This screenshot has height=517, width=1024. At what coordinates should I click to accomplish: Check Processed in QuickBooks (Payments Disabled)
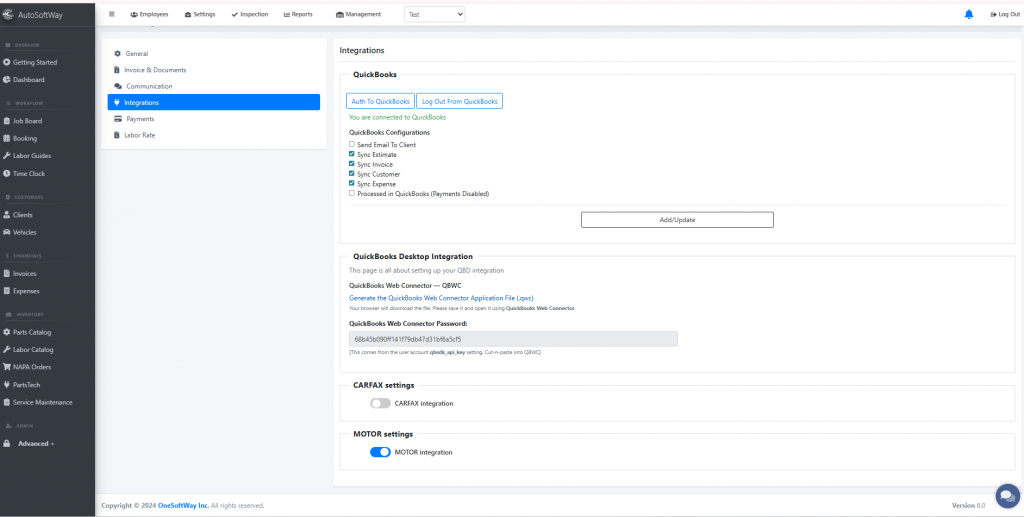[352, 193]
